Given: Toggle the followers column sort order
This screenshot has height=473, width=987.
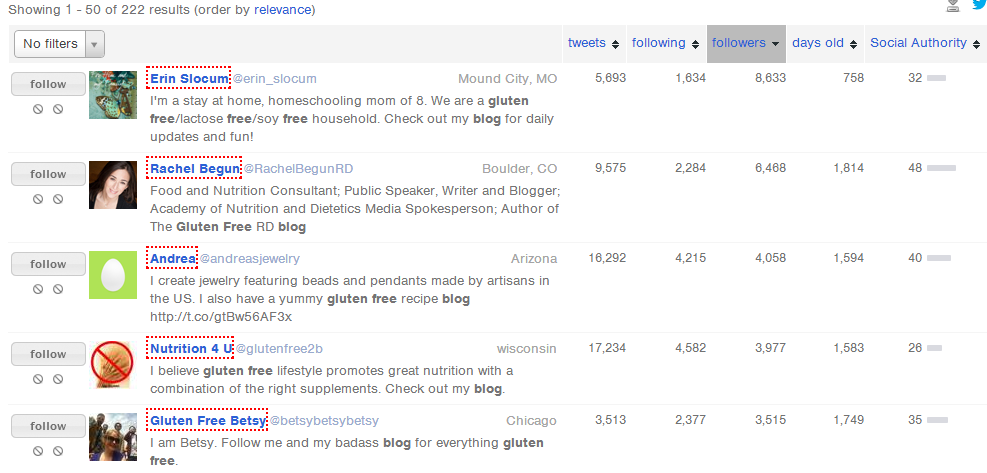Looking at the screenshot, I should coord(745,43).
